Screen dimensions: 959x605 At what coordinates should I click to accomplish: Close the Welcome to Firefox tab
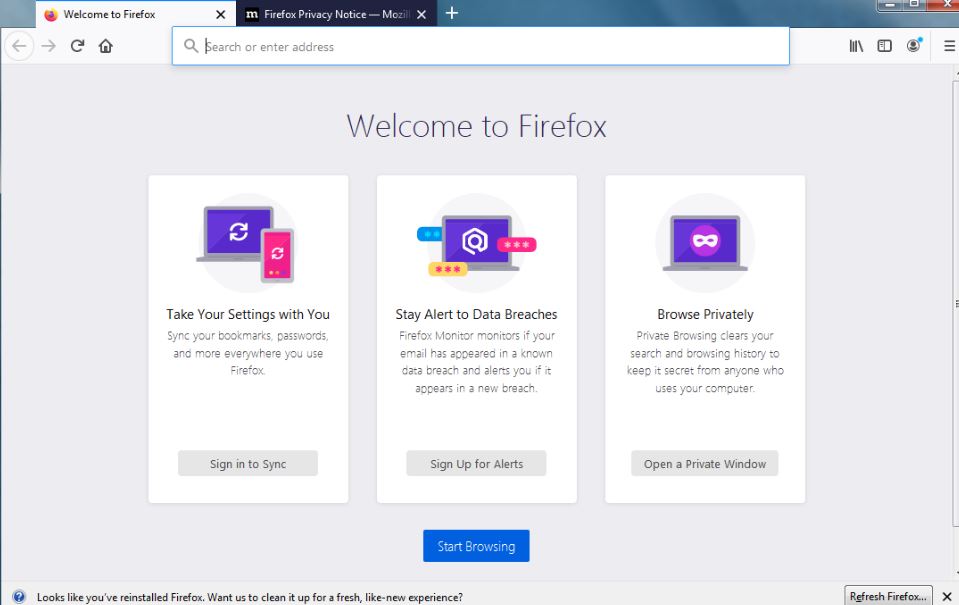(220, 15)
